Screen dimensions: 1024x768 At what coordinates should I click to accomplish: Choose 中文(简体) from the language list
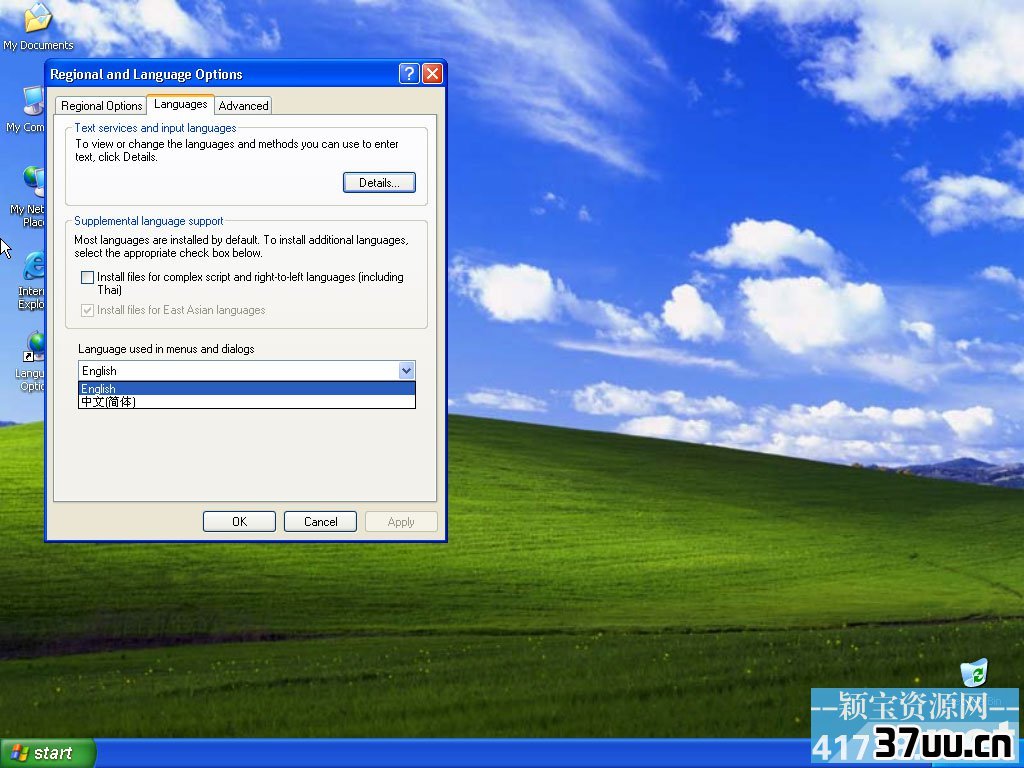247,402
